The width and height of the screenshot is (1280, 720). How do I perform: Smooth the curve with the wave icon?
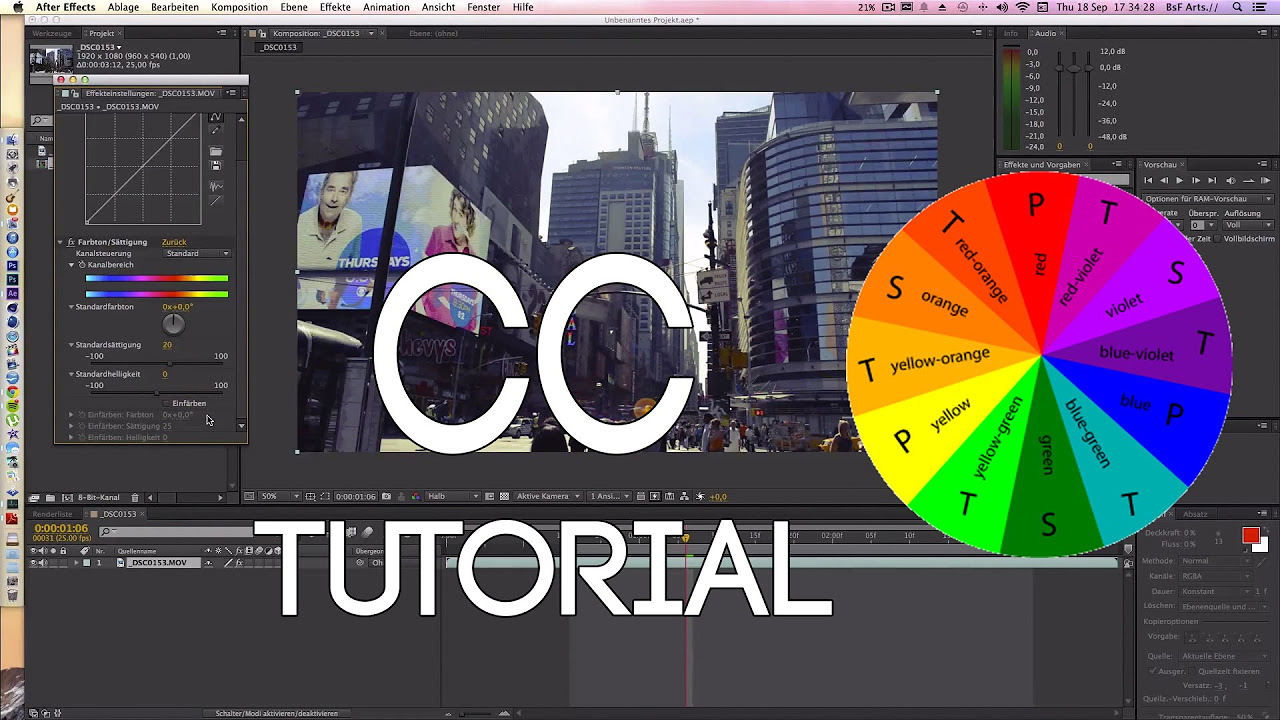(216, 187)
